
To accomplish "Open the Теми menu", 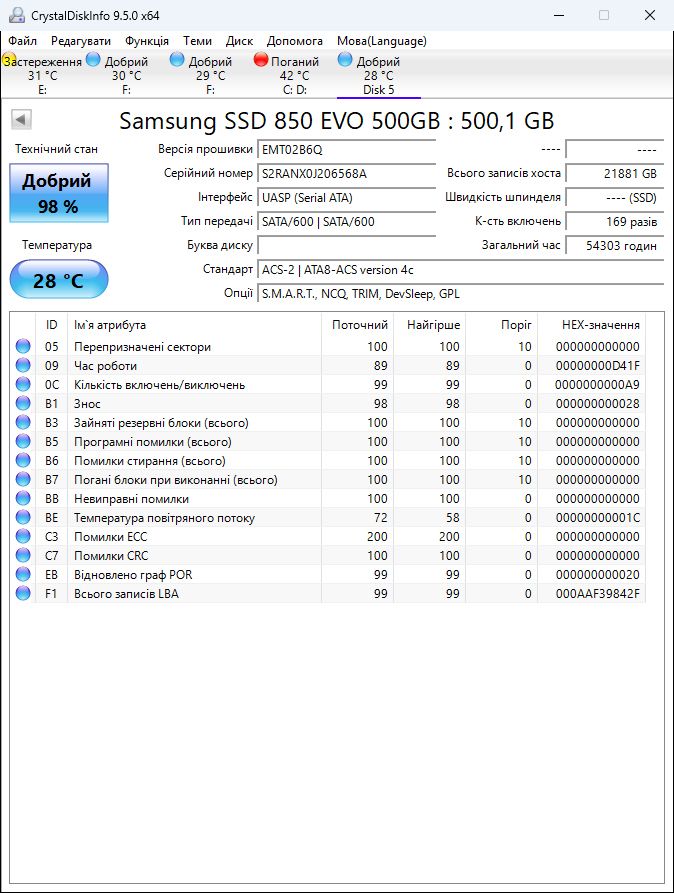I will tap(197, 41).
